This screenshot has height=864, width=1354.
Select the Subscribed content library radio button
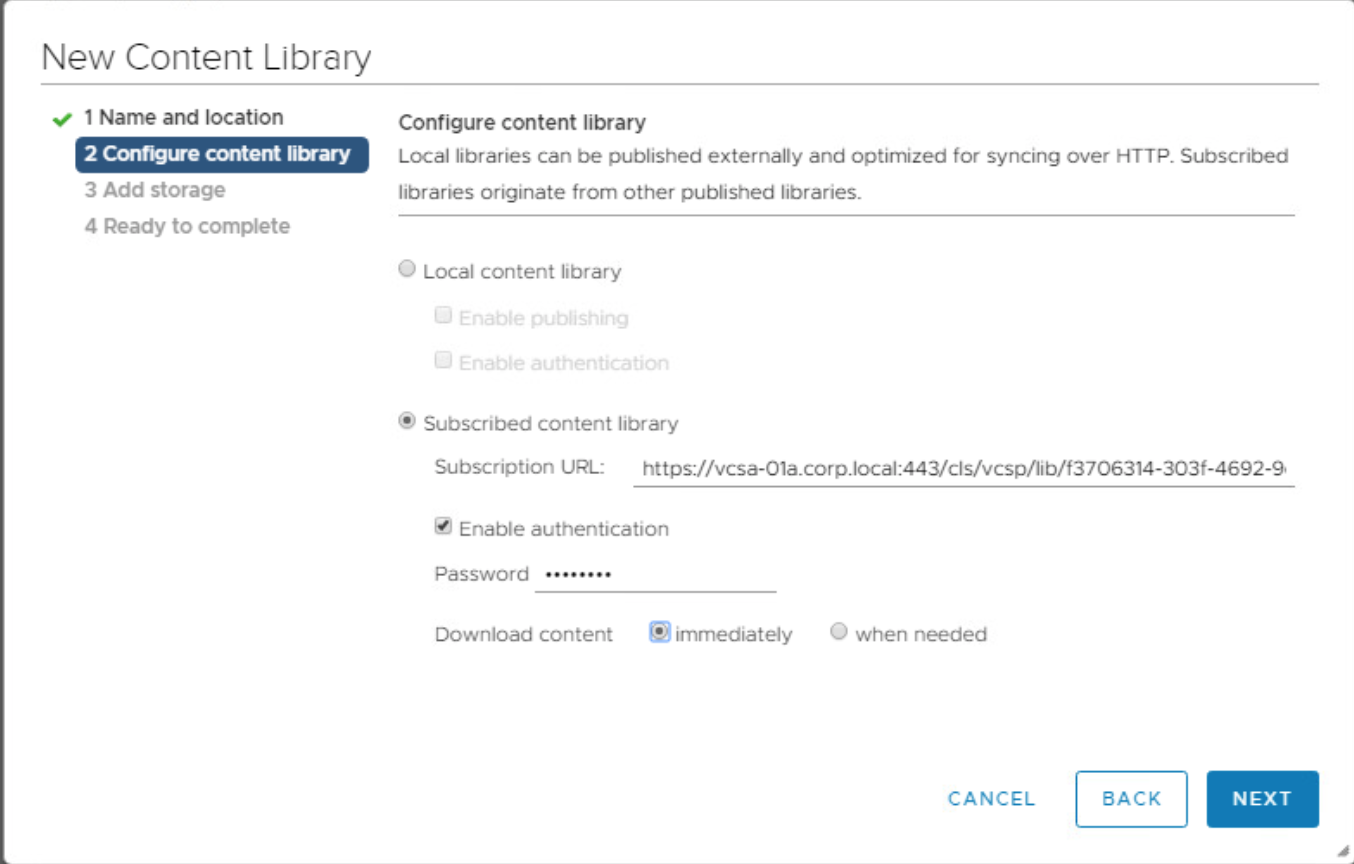pyautogui.click(x=407, y=421)
